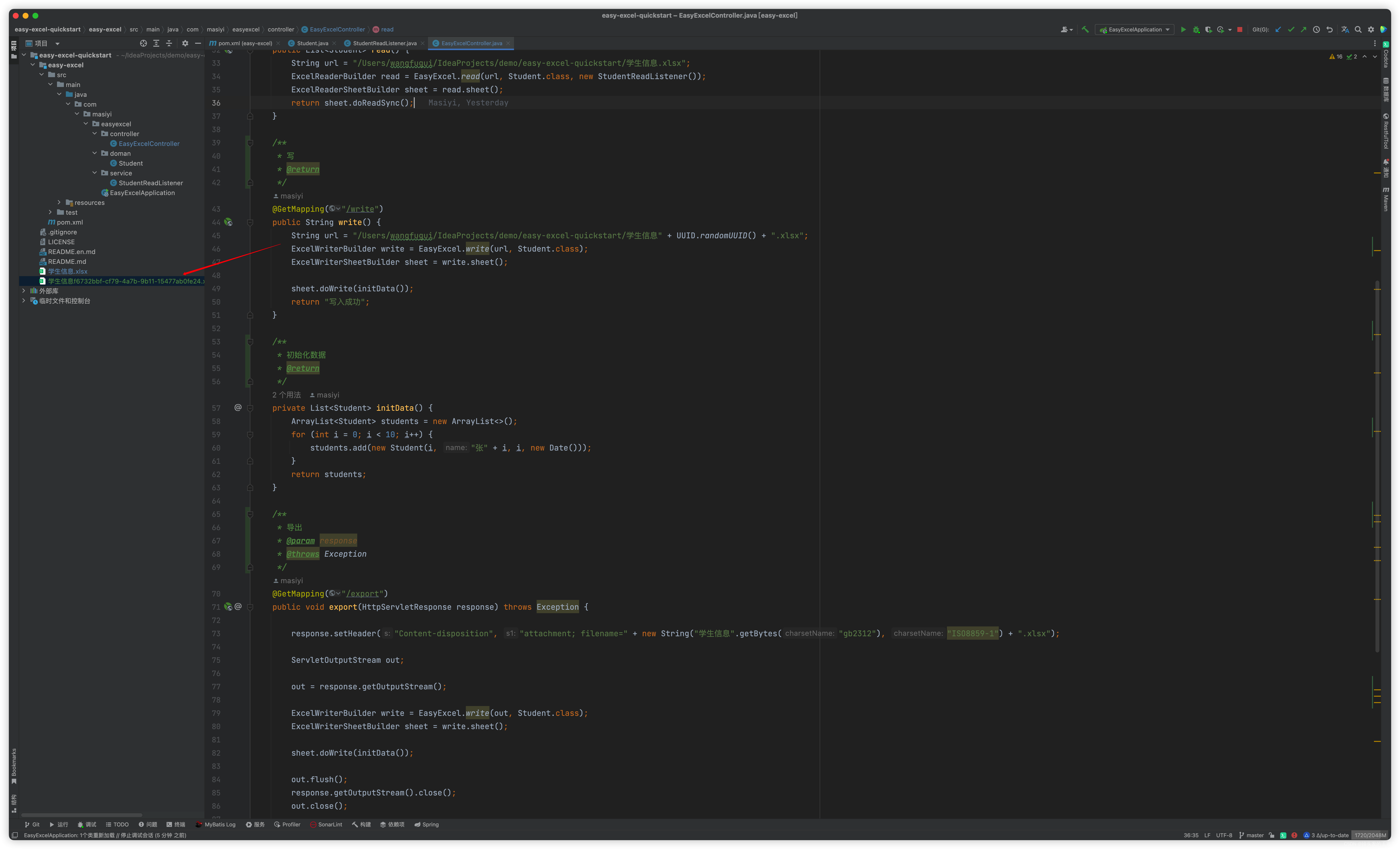Open the Code With Me user dropdown
Screen dimensions: 1400x849
[x=1067, y=29]
